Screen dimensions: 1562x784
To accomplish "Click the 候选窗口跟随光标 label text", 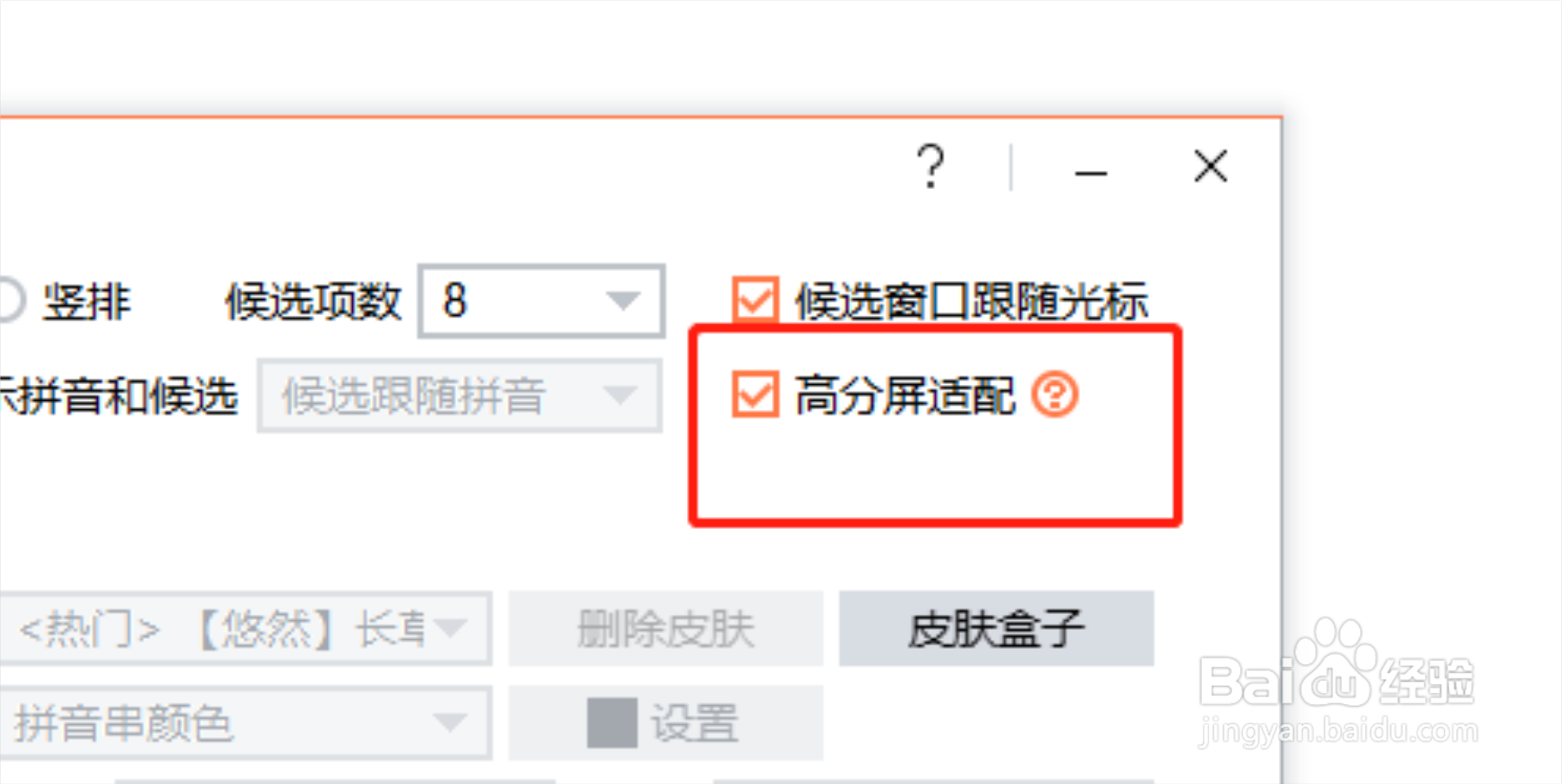I will (971, 301).
